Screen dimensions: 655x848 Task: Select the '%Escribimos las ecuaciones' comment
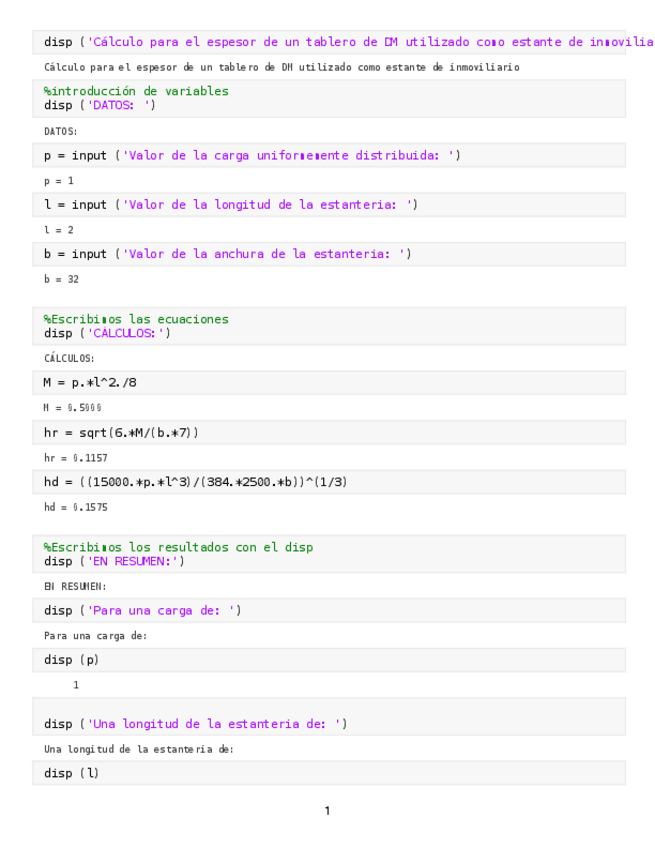click(x=136, y=319)
